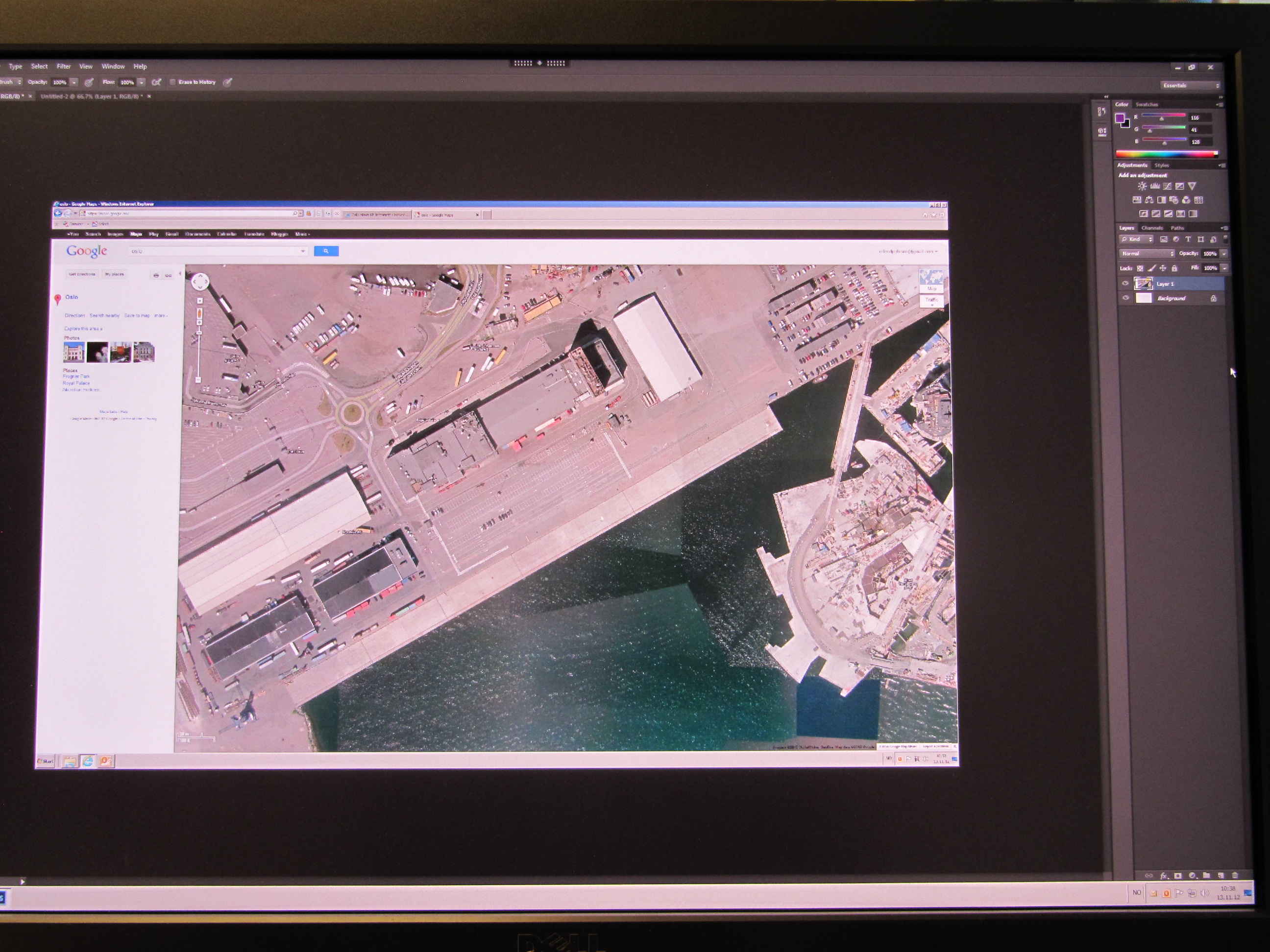Add a Photo Filter adjustment

(x=1173, y=200)
